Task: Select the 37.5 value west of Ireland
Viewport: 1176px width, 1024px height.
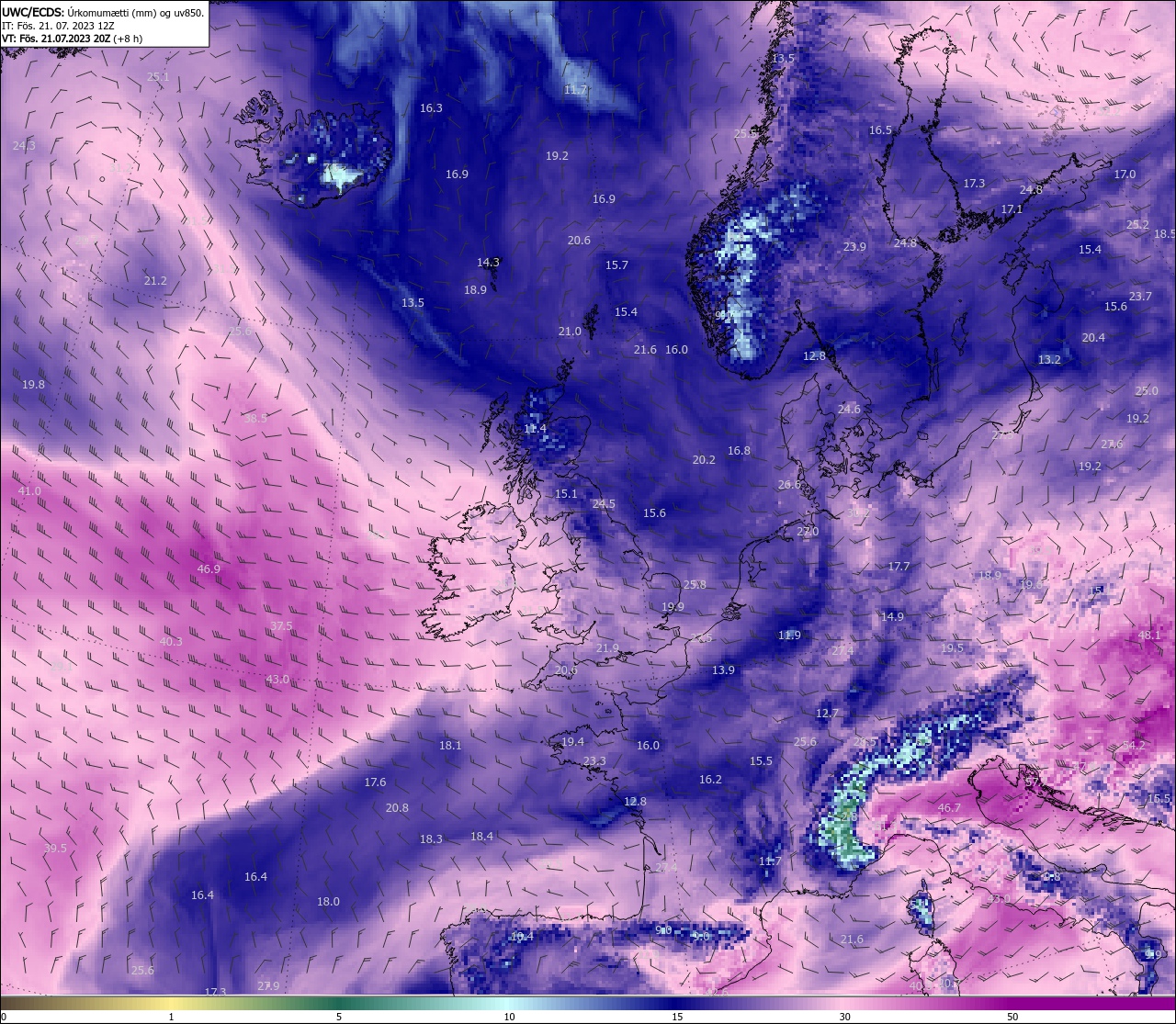Action: click(281, 626)
